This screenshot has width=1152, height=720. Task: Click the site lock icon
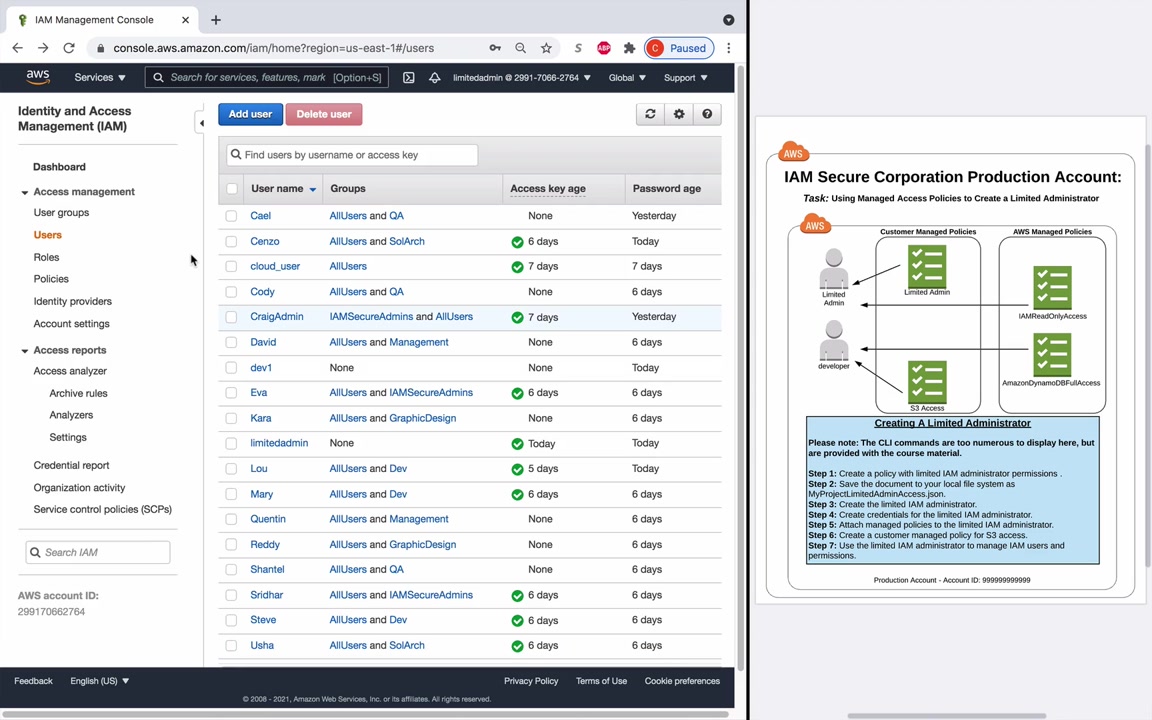tap(101, 48)
